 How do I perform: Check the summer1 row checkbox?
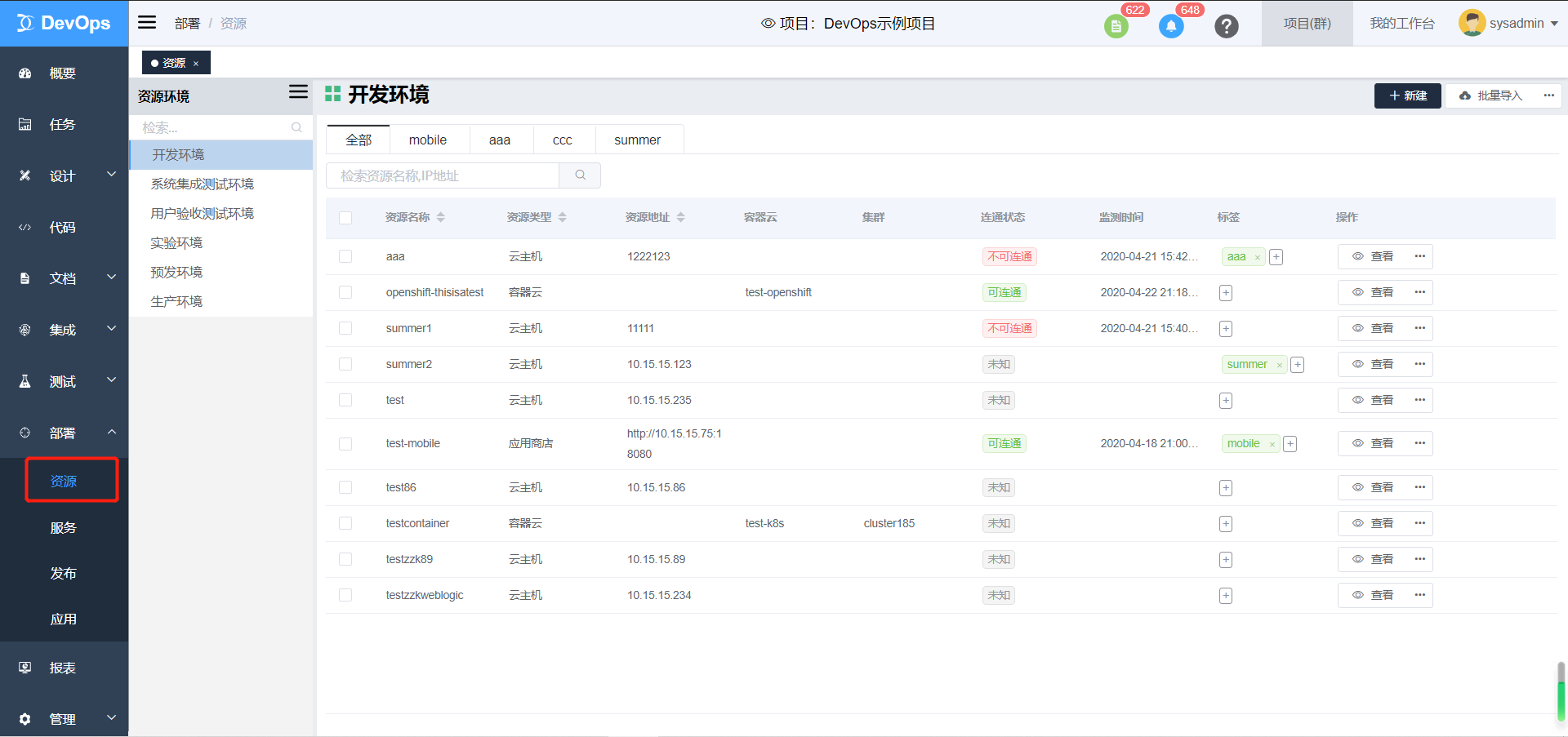coord(345,328)
